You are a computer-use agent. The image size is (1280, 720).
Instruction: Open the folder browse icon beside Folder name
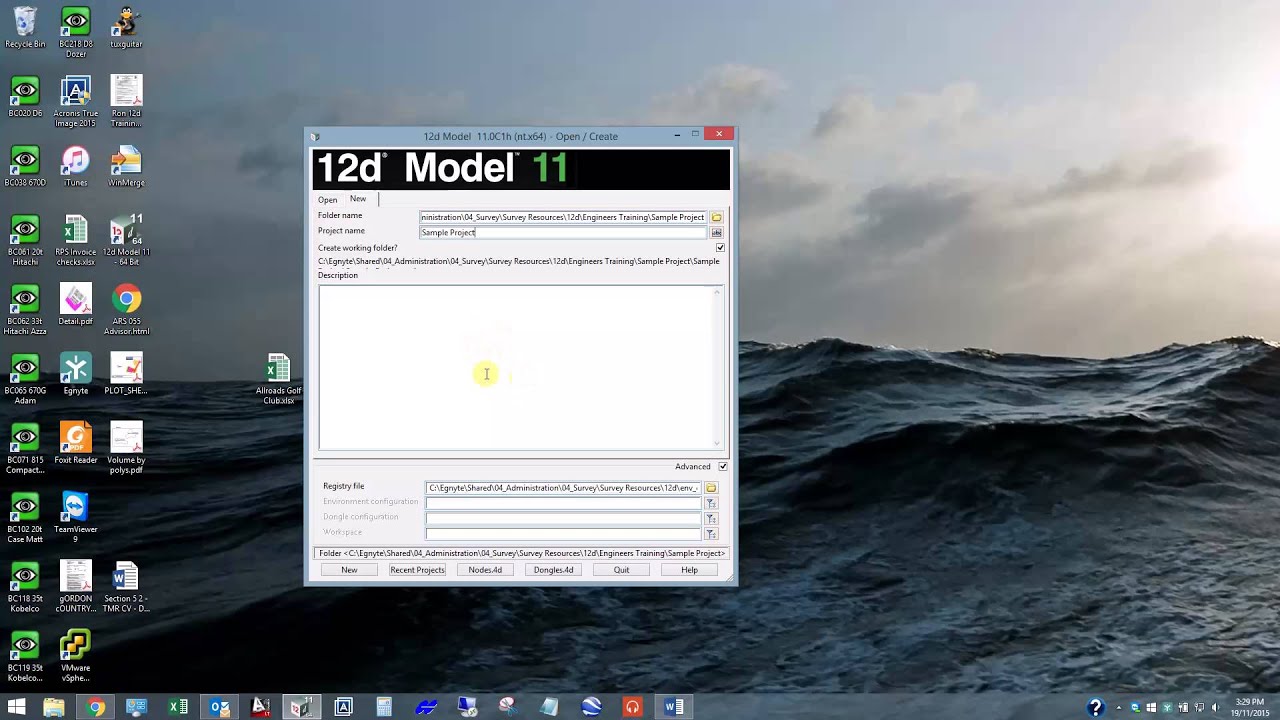point(717,217)
